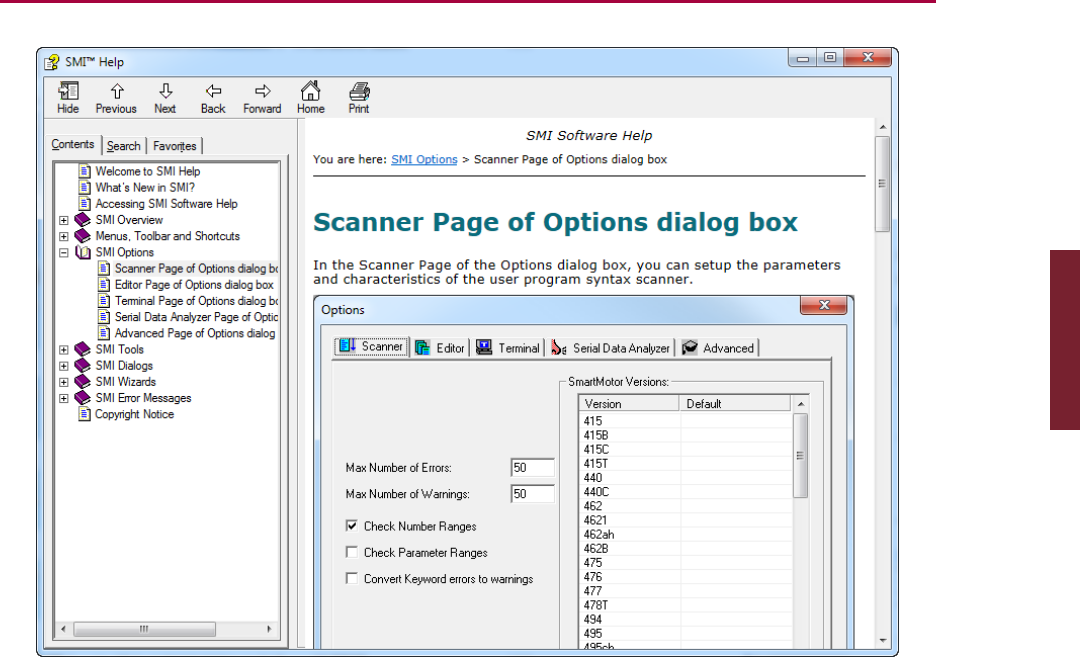1080x657 pixels.
Task: Uncheck the Check Number Ranges checkbox
Action: [x=352, y=525]
